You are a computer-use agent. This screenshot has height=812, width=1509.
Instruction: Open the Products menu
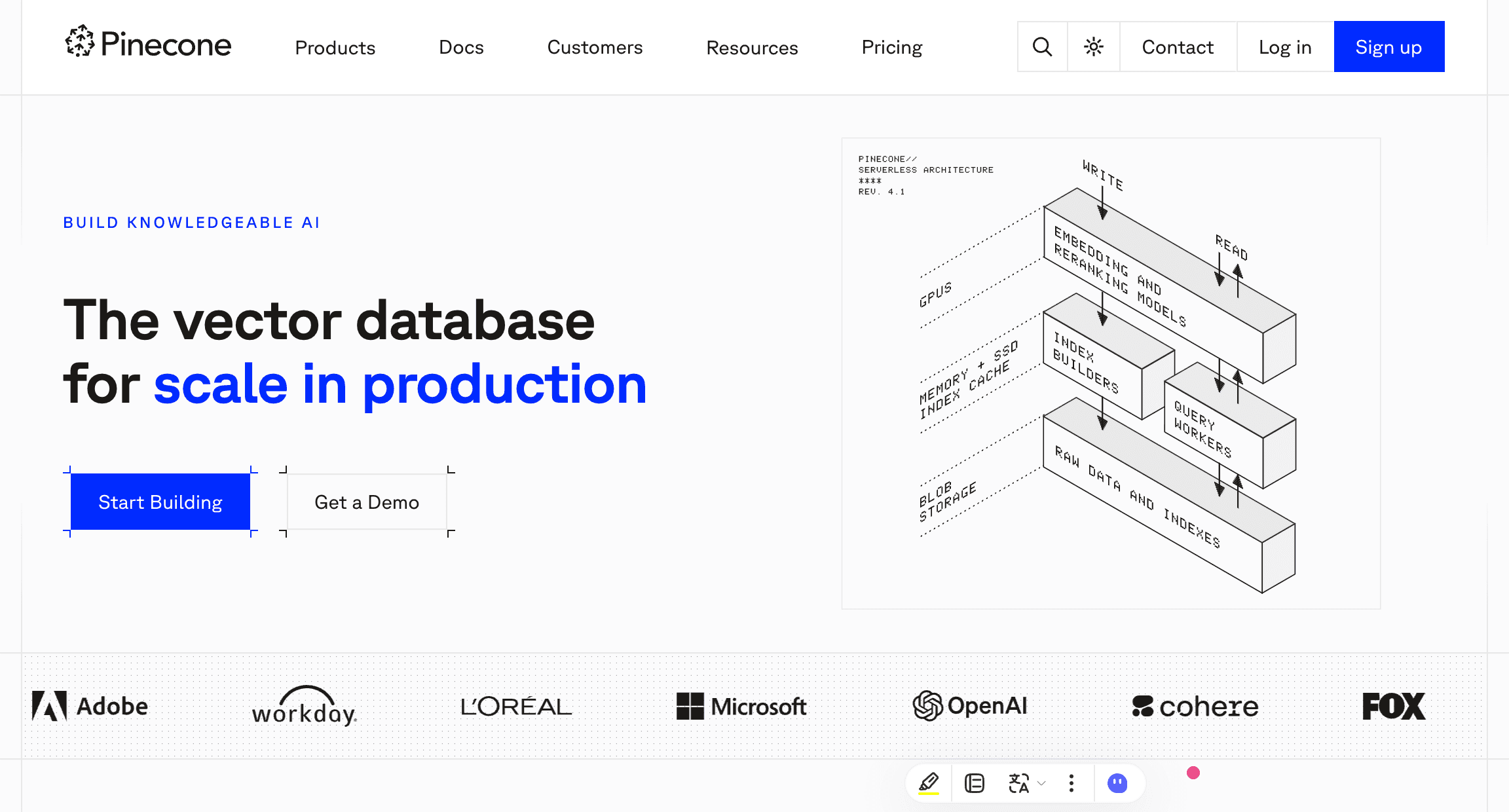(335, 47)
